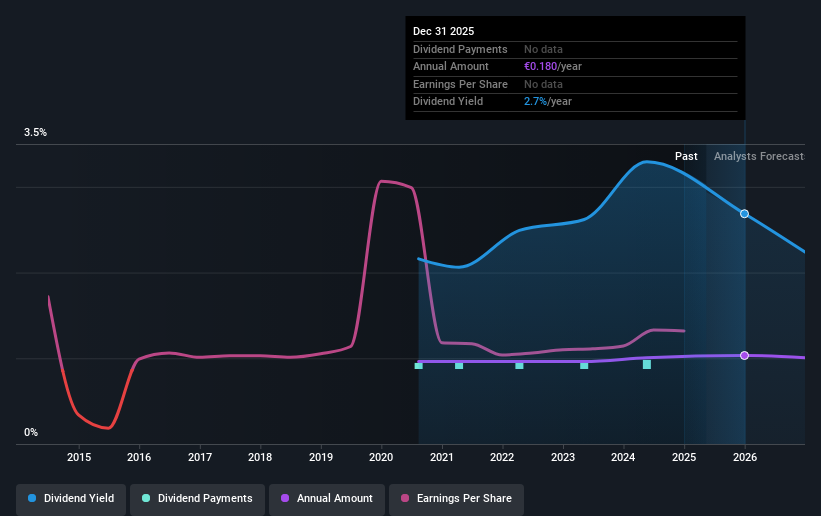Image resolution: width=821 pixels, height=516 pixels.
Task: Click the 2017 x-axis label
Action: (x=200, y=457)
